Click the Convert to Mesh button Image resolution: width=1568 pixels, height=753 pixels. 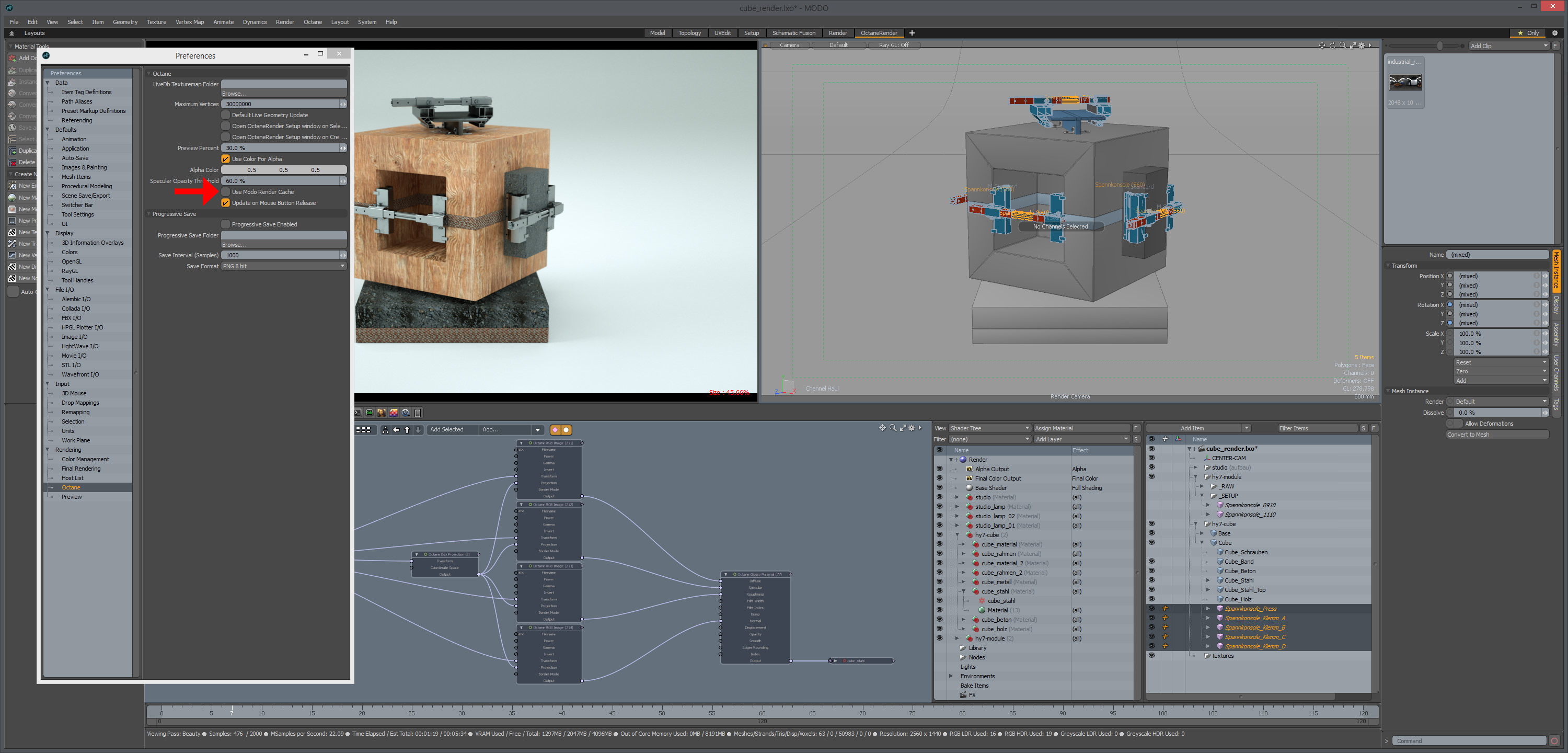pos(1496,435)
